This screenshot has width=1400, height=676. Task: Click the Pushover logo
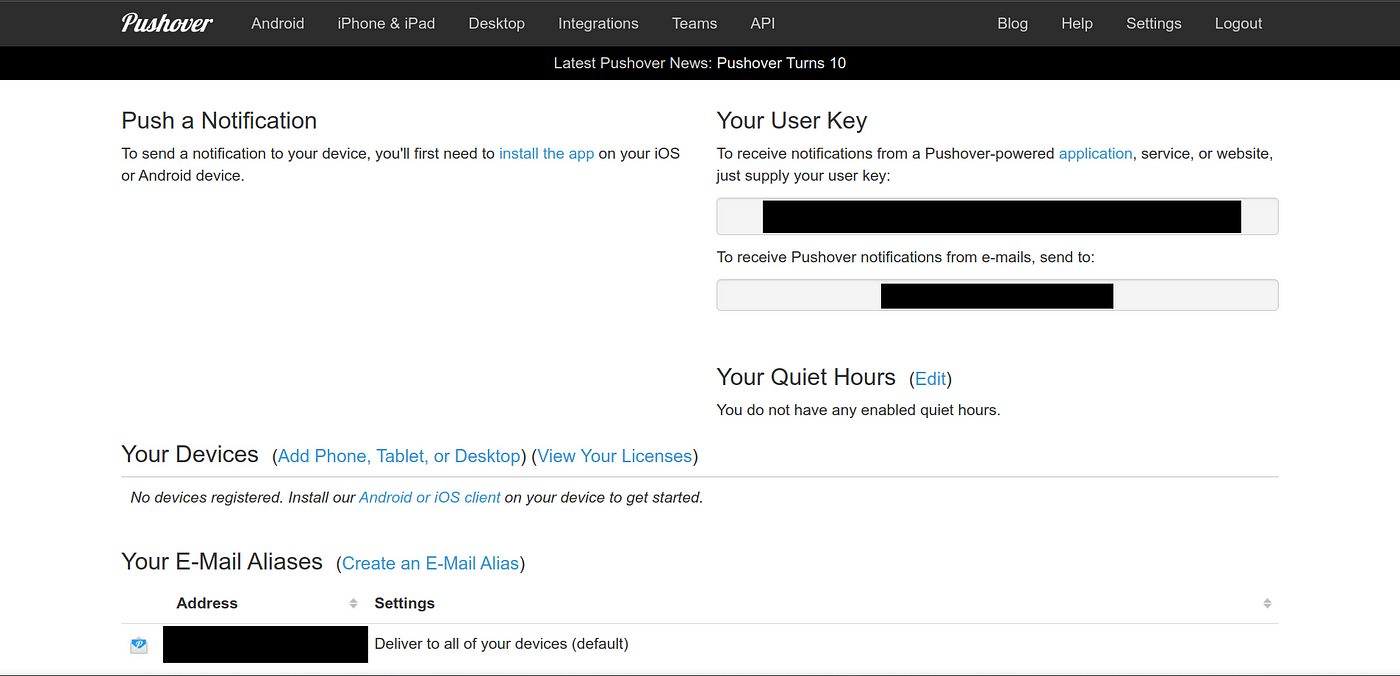(x=167, y=22)
